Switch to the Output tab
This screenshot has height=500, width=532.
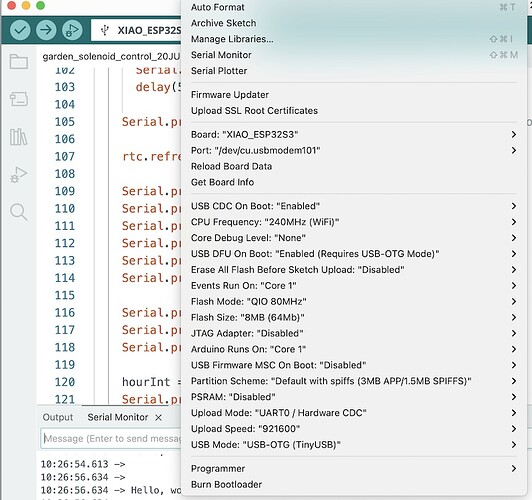coord(58,417)
